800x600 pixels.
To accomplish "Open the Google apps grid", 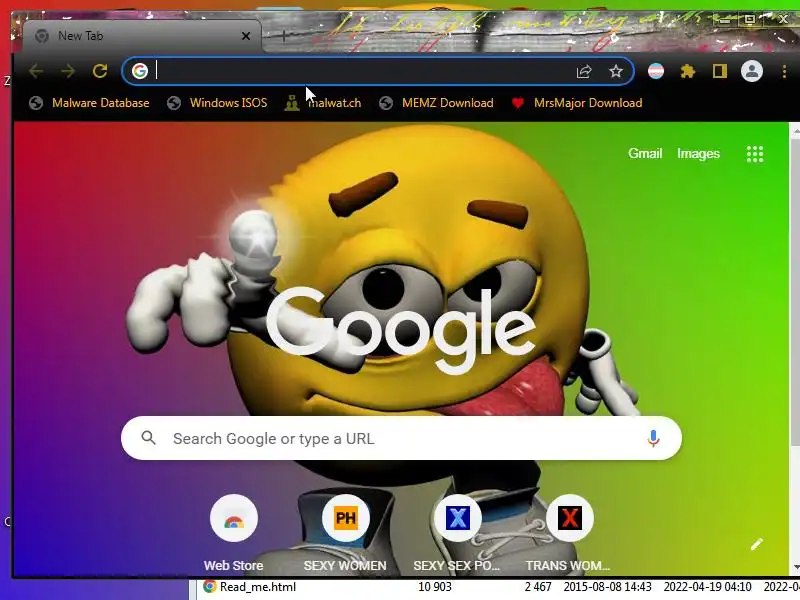I will pyautogui.click(x=755, y=154).
